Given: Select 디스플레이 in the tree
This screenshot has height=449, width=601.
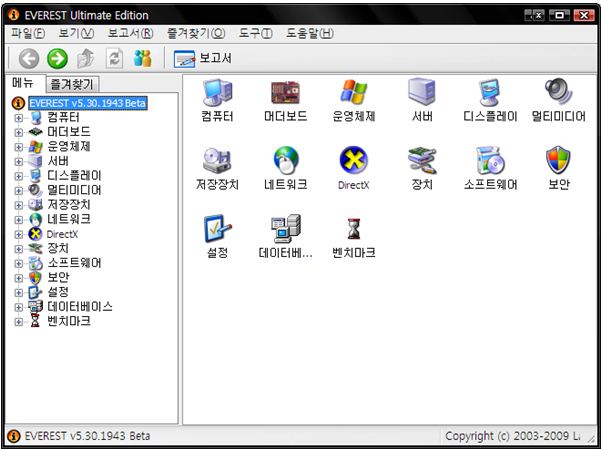Looking at the screenshot, I should pyautogui.click(x=74, y=176).
